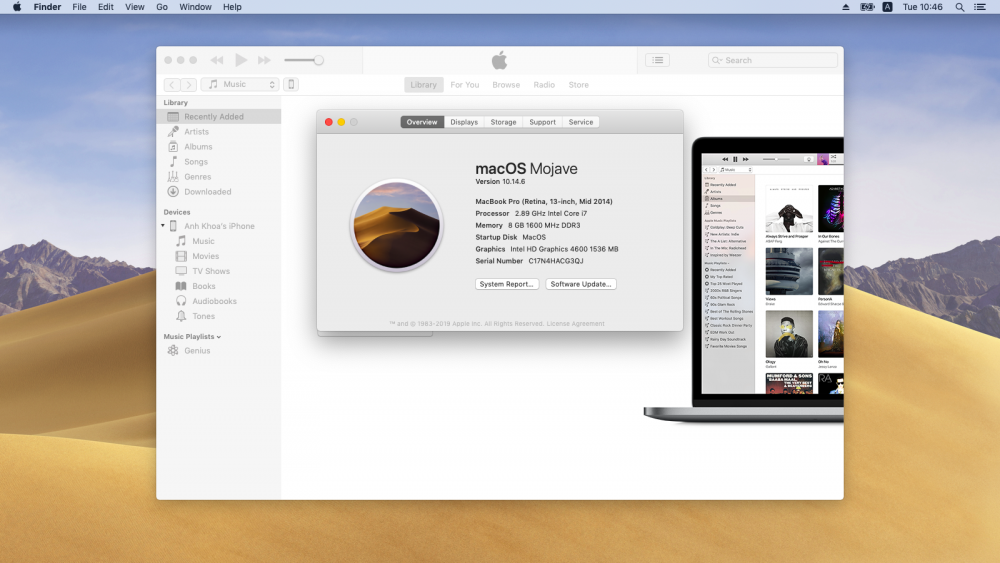Collapse Anh Khoa's iPhone disclosure triangle

point(163,226)
